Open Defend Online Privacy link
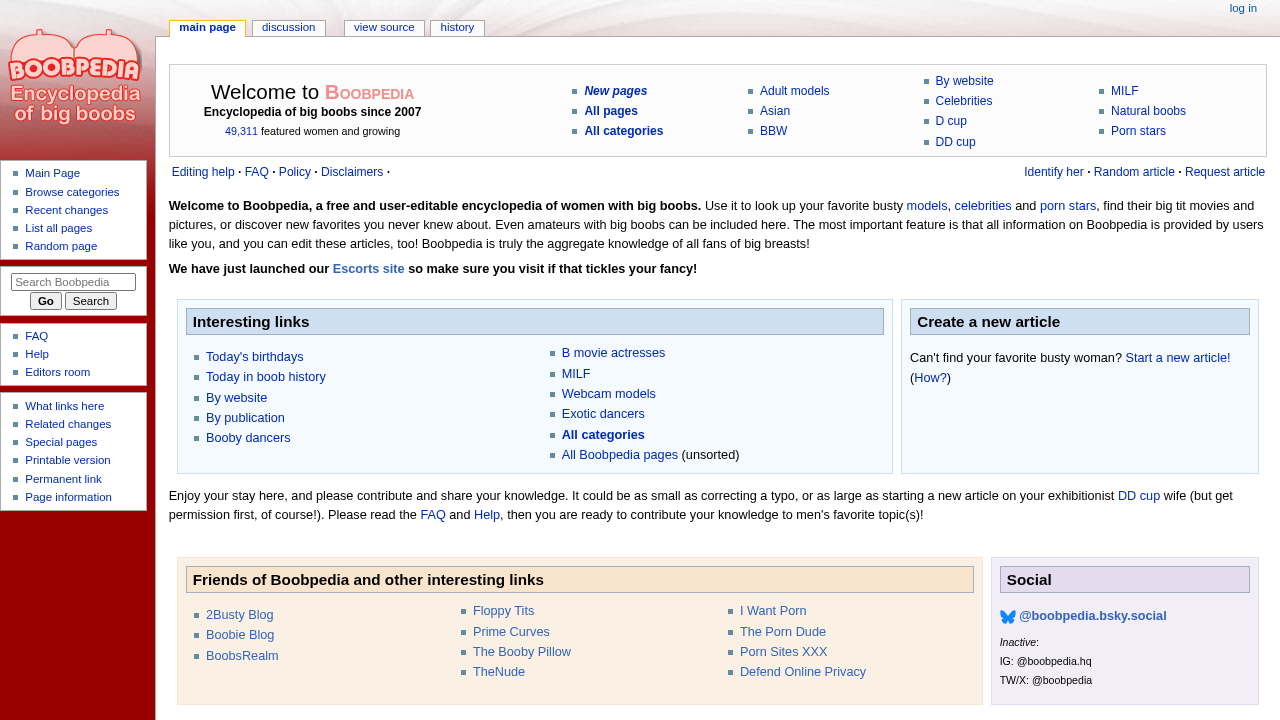The width and height of the screenshot is (1280, 720). coord(803,672)
